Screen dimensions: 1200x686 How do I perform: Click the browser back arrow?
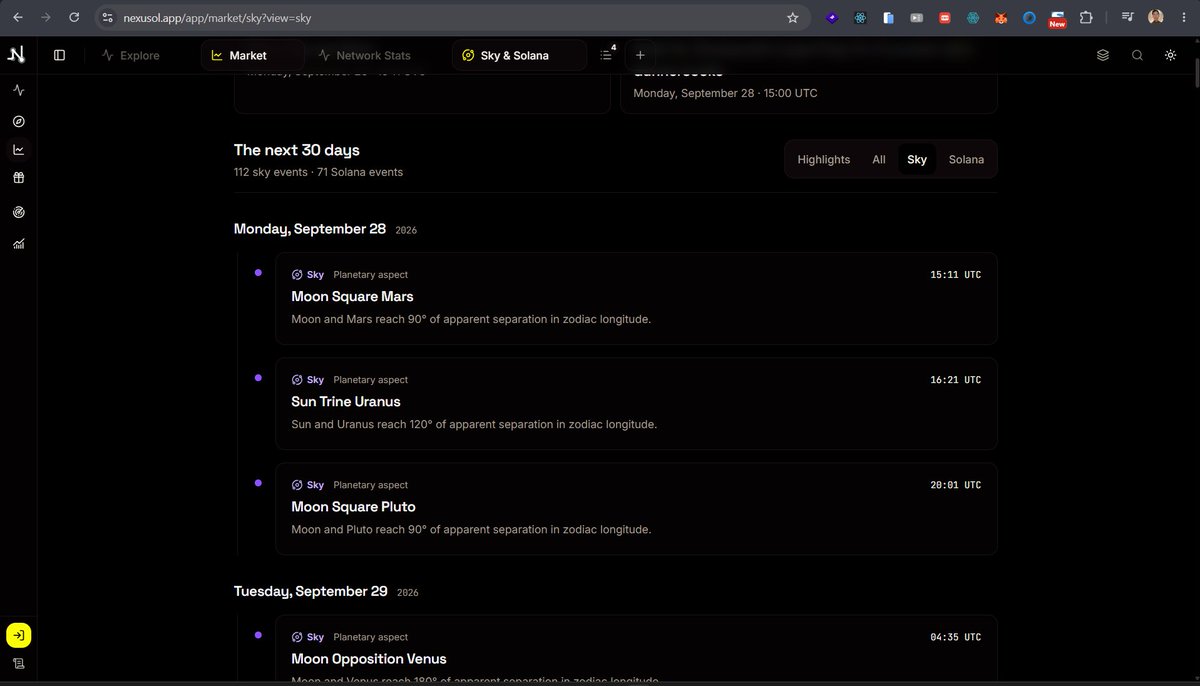(17, 18)
